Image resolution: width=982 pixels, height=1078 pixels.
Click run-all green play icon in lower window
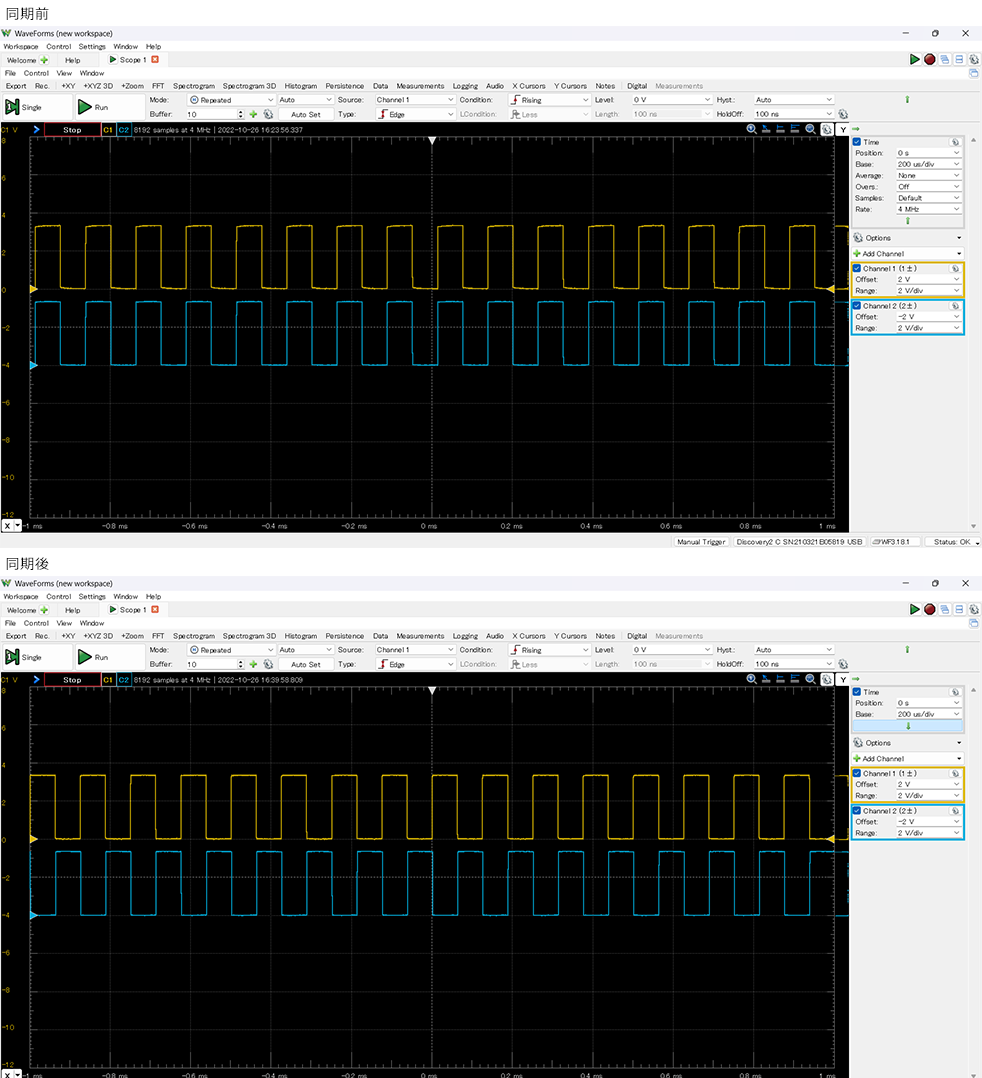pyautogui.click(x=915, y=609)
